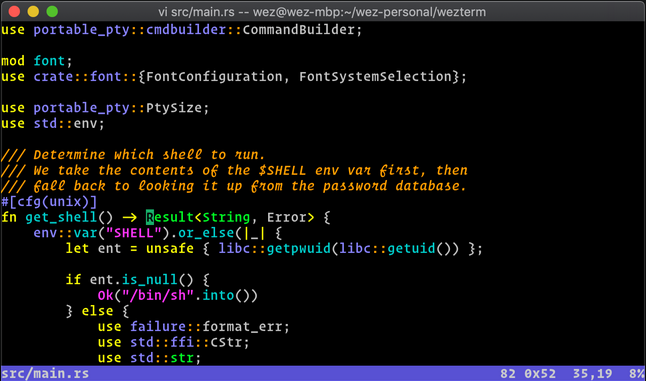Click 'Ok' in the Ok("/bin/sh") line
Viewport: 646px width, 381px height.
click(x=105, y=296)
